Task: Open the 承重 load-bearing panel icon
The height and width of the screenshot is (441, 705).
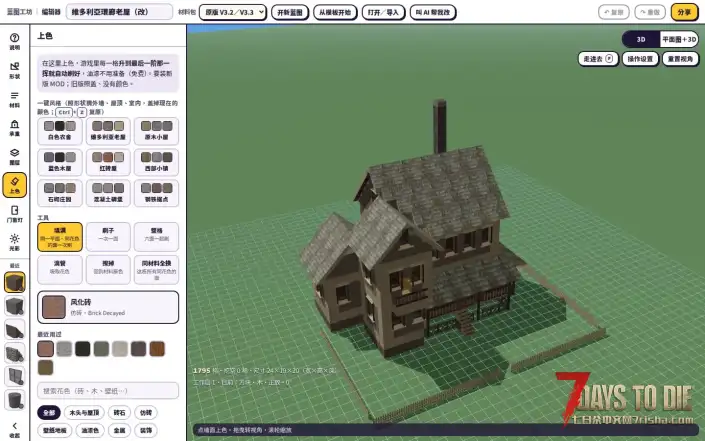Action: pos(14,128)
